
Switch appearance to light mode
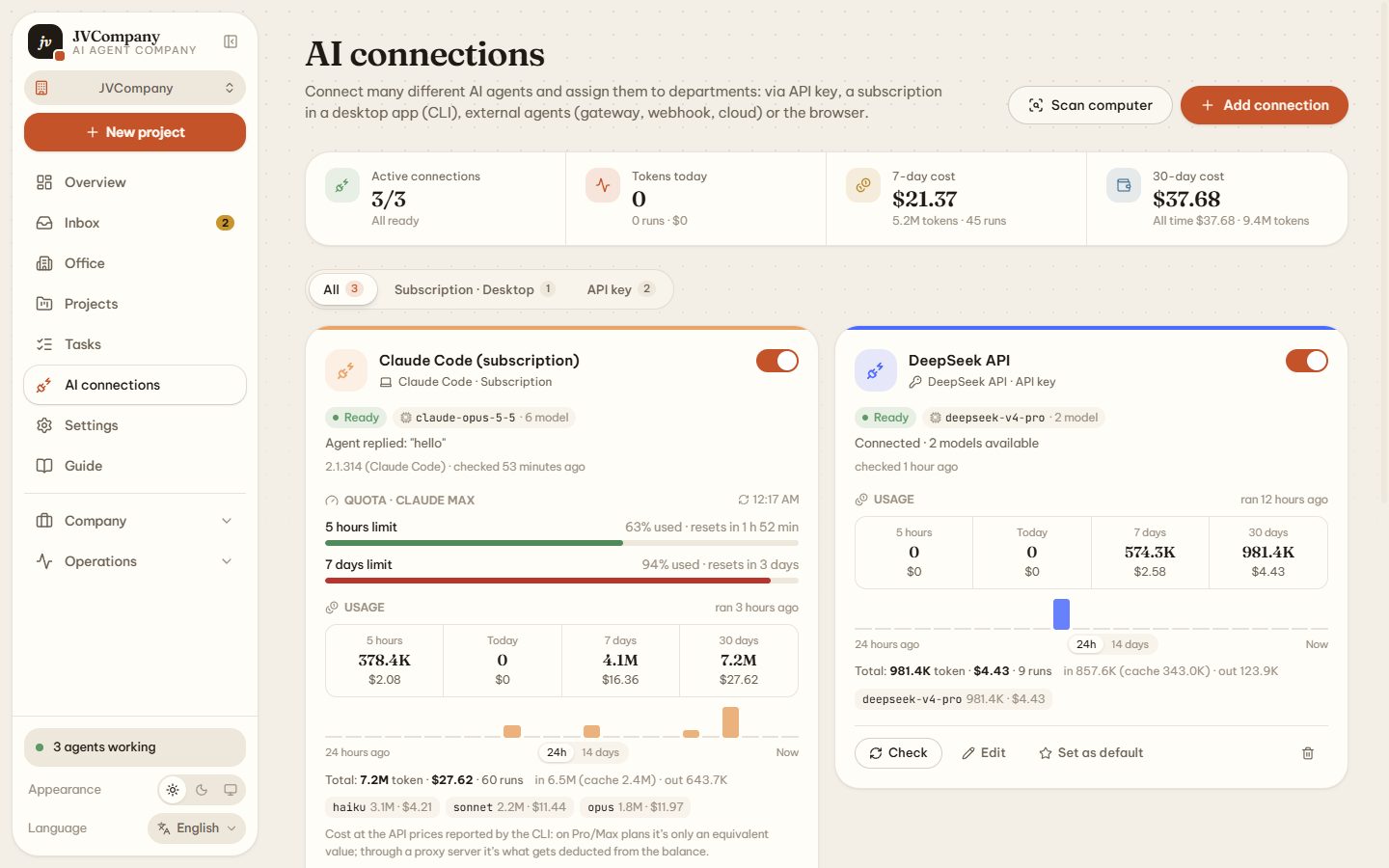173,790
